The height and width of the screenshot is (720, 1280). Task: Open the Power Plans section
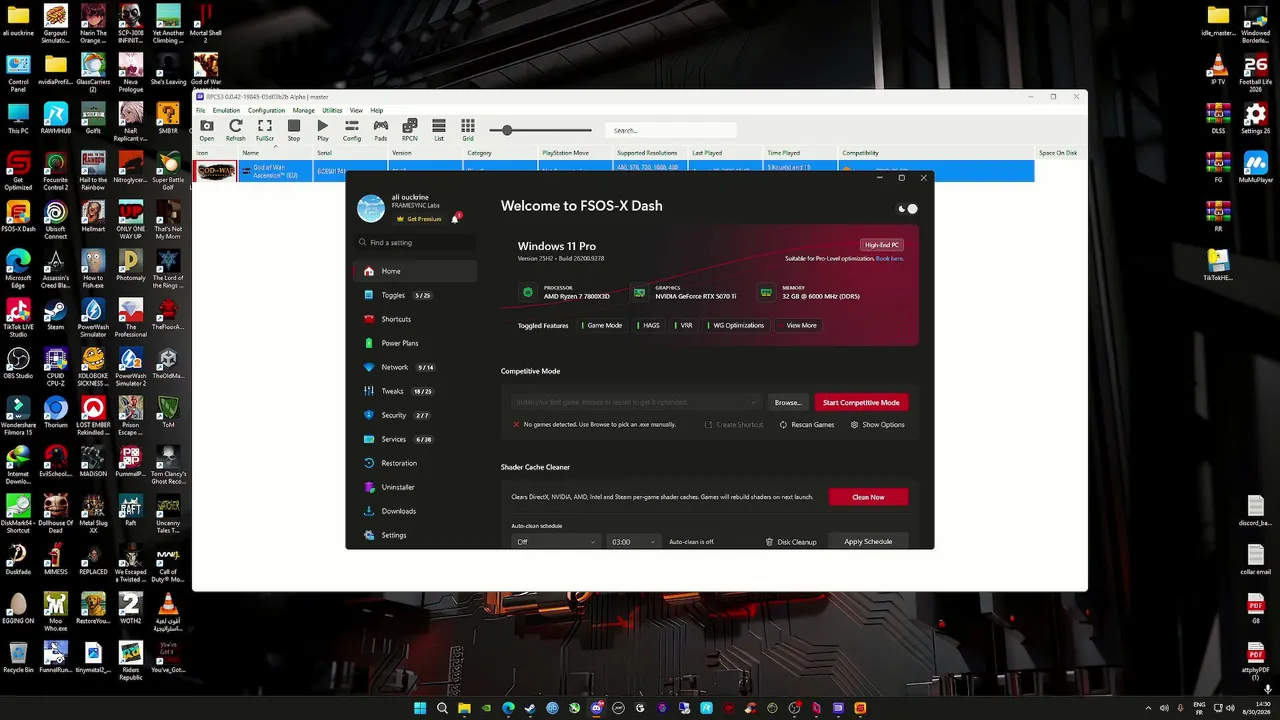tap(415, 343)
